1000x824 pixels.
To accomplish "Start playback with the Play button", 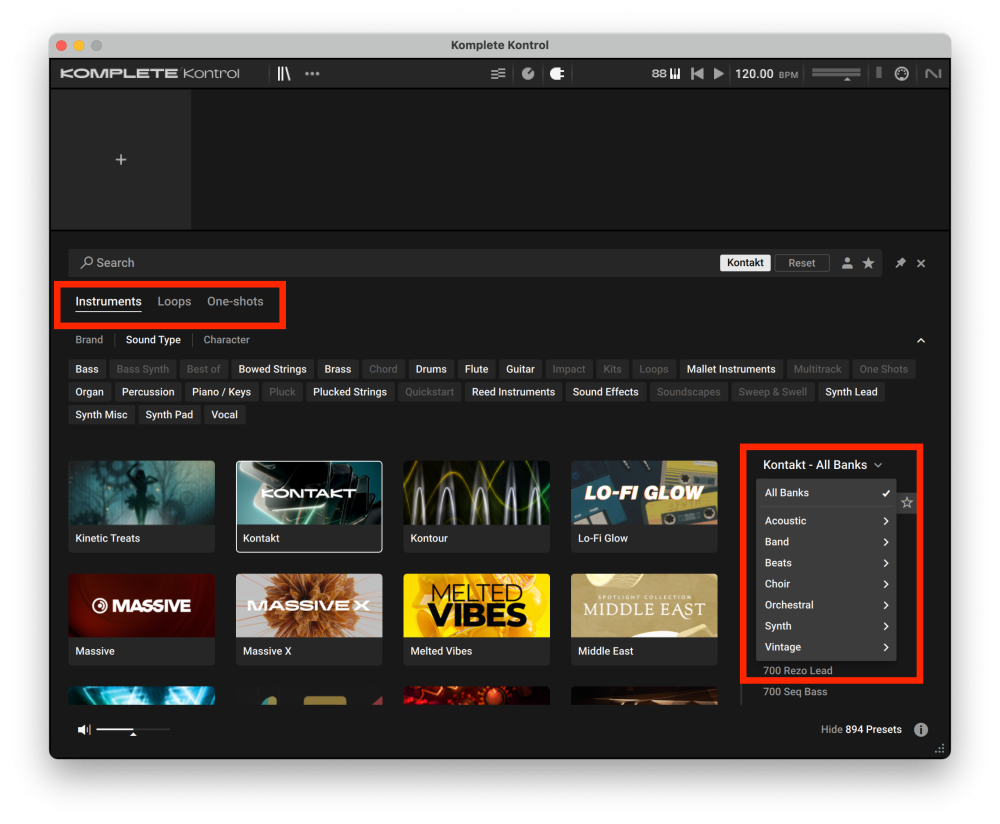I will [x=719, y=74].
